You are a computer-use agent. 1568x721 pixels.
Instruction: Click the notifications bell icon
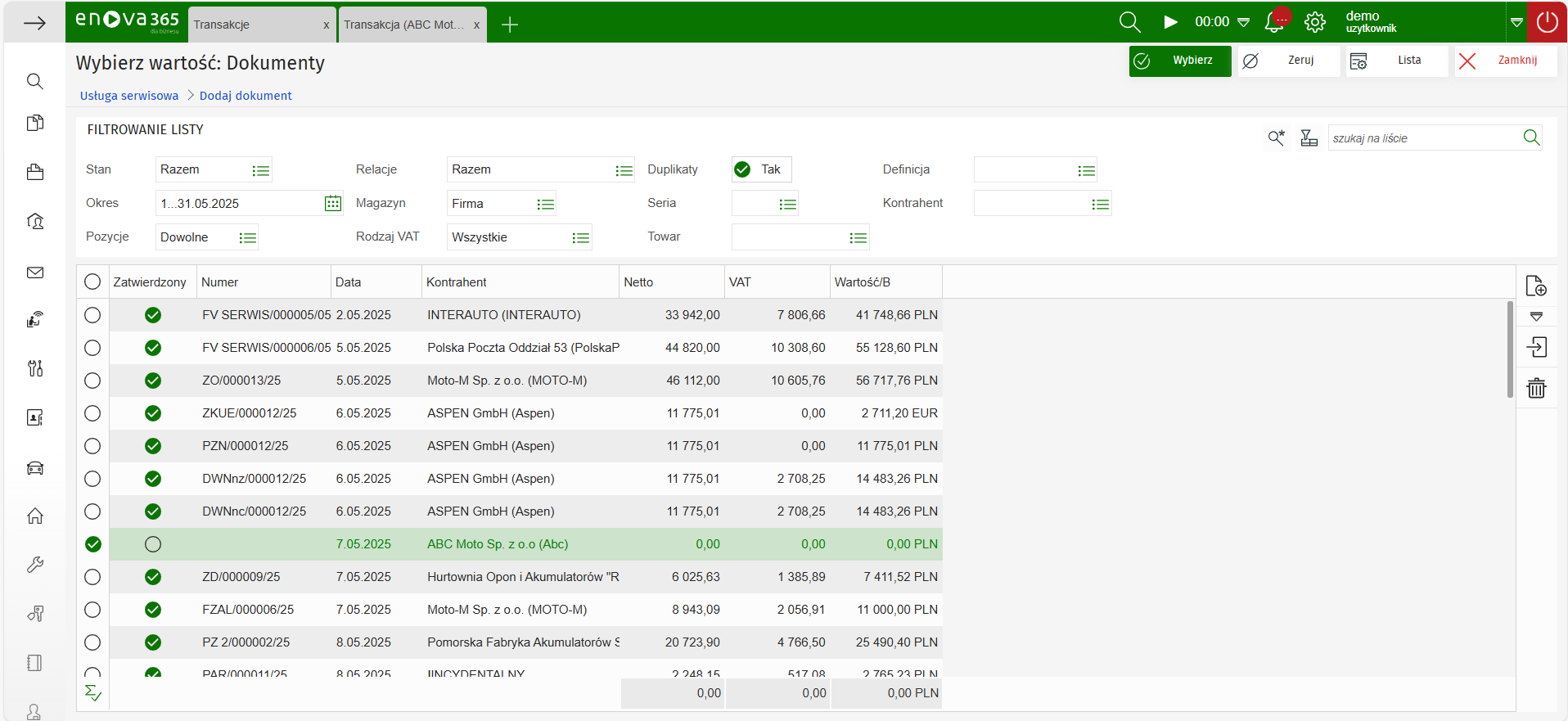[1274, 23]
